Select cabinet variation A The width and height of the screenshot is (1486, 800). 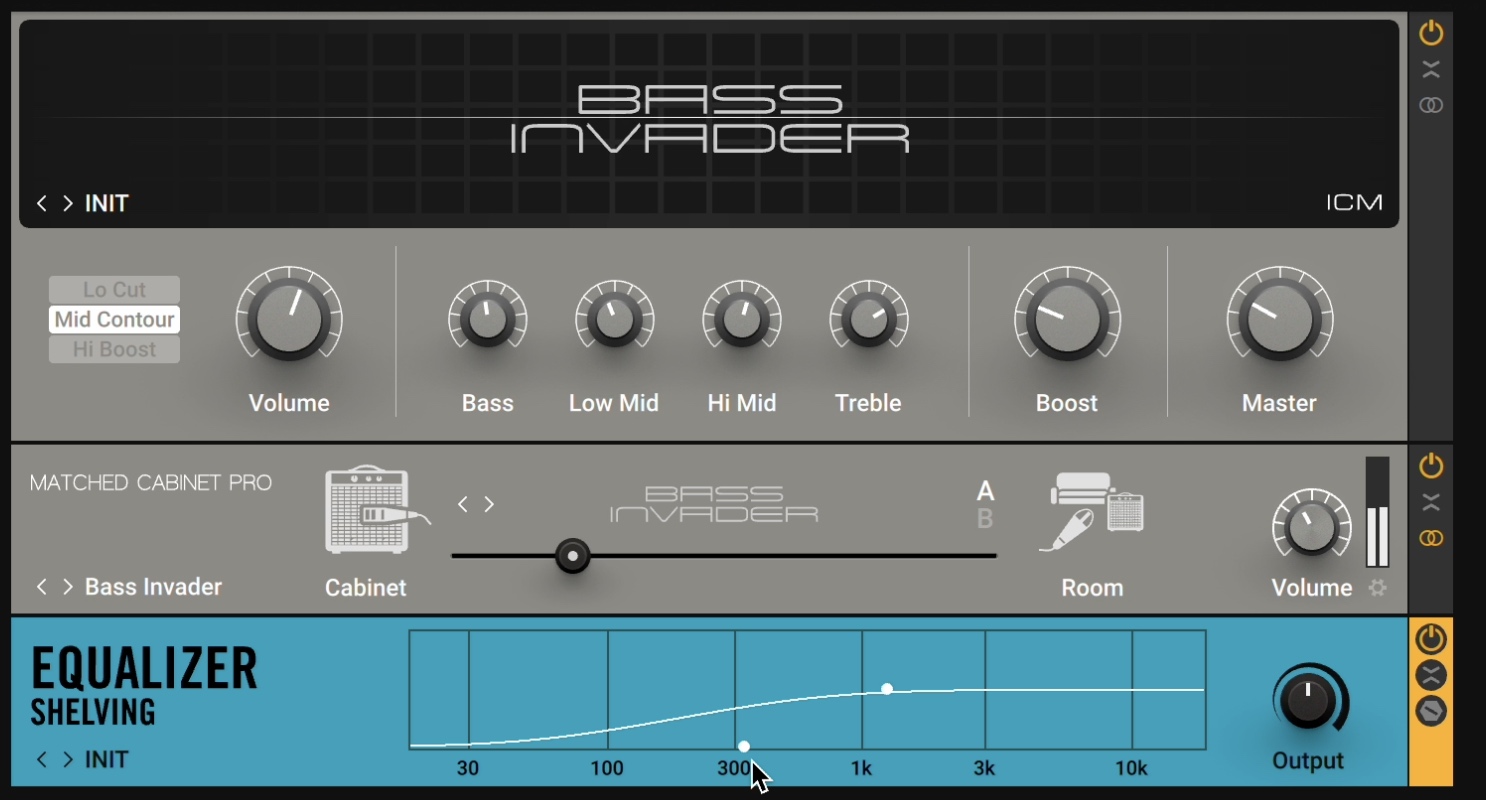pos(986,491)
